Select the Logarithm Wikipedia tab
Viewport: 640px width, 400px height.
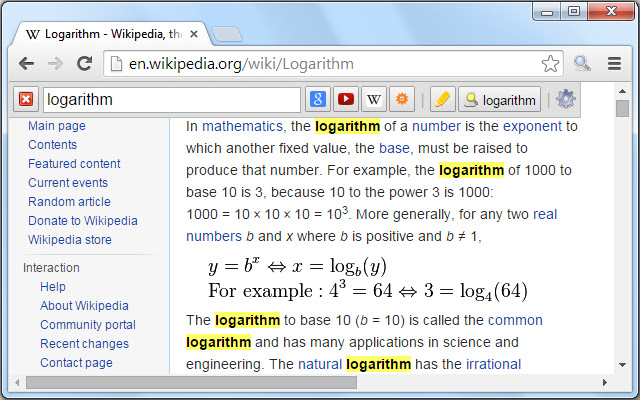(x=110, y=33)
